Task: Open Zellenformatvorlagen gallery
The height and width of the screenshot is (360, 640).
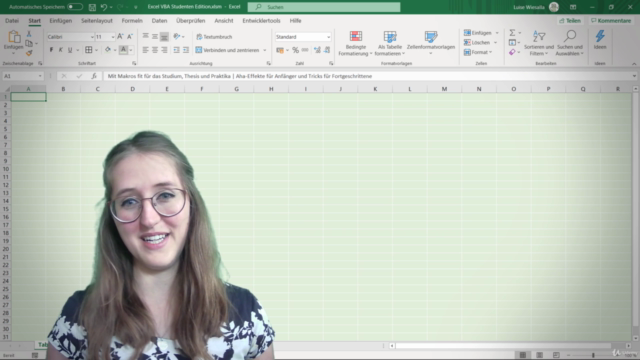Action: point(431,43)
